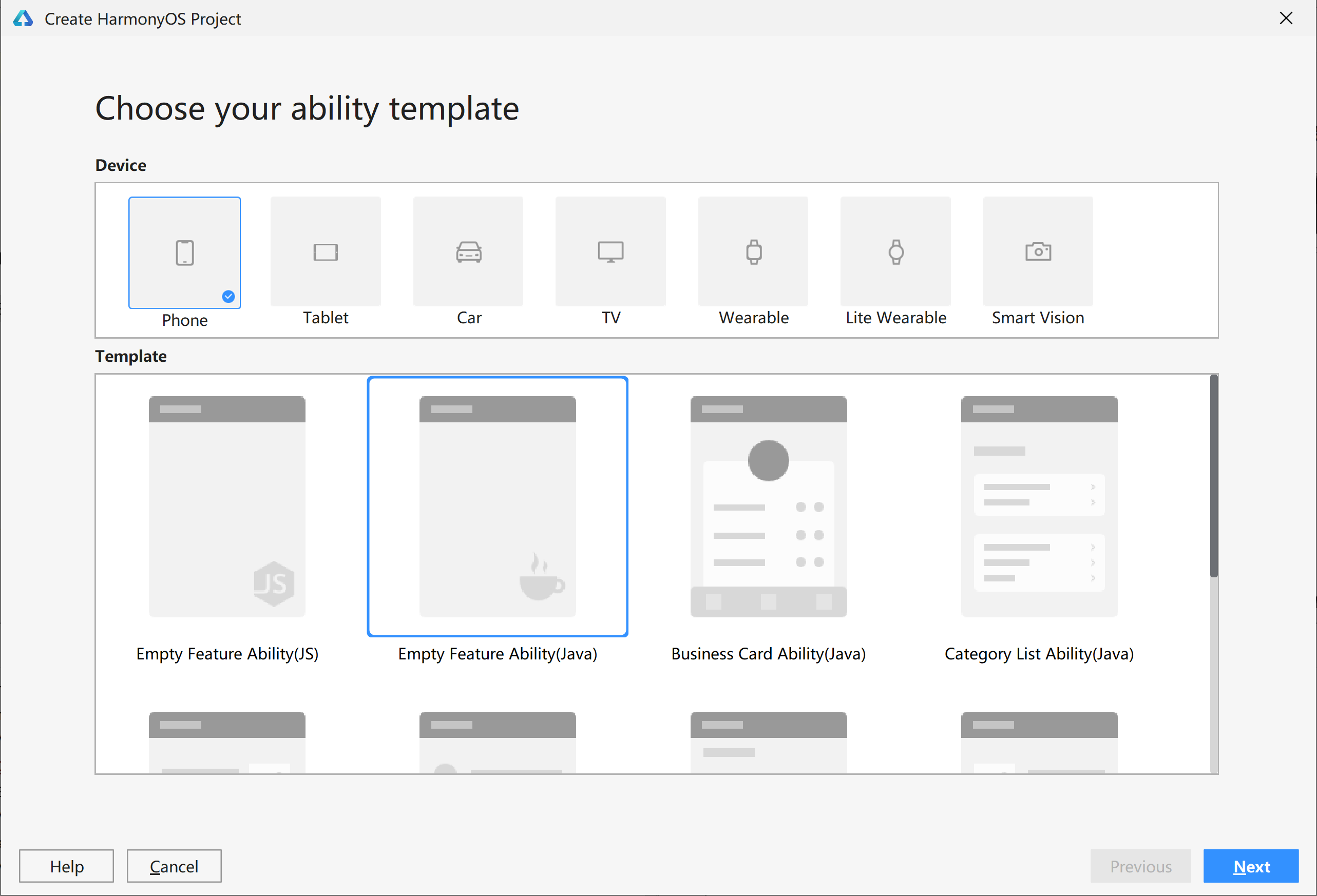Click the Phone selected checkmark badge
Screen dimensions: 1317x896
coord(228,296)
